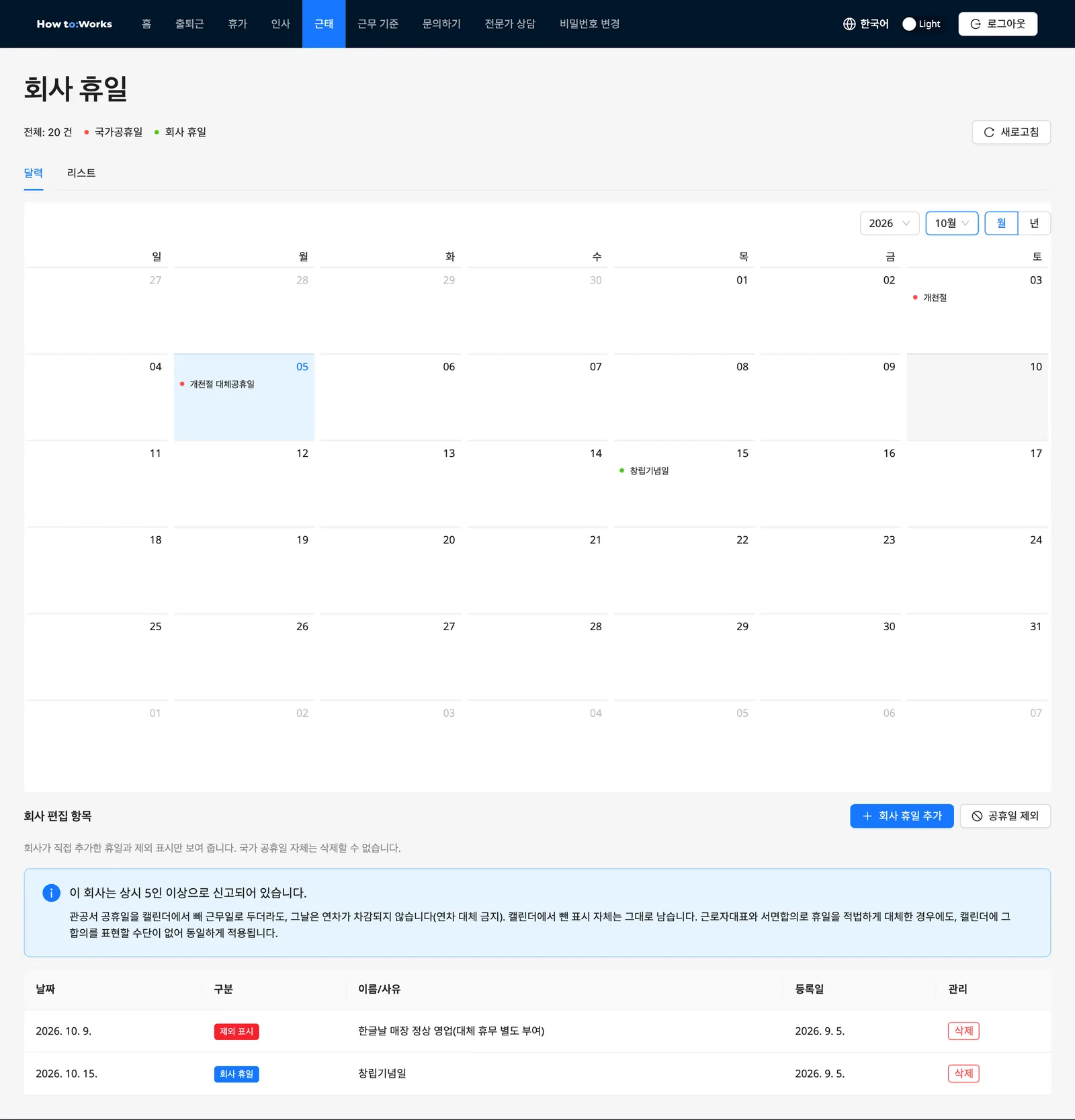Click the 로그아웃 logout button
Viewport: 1075px width, 1120px height.
pos(998,24)
